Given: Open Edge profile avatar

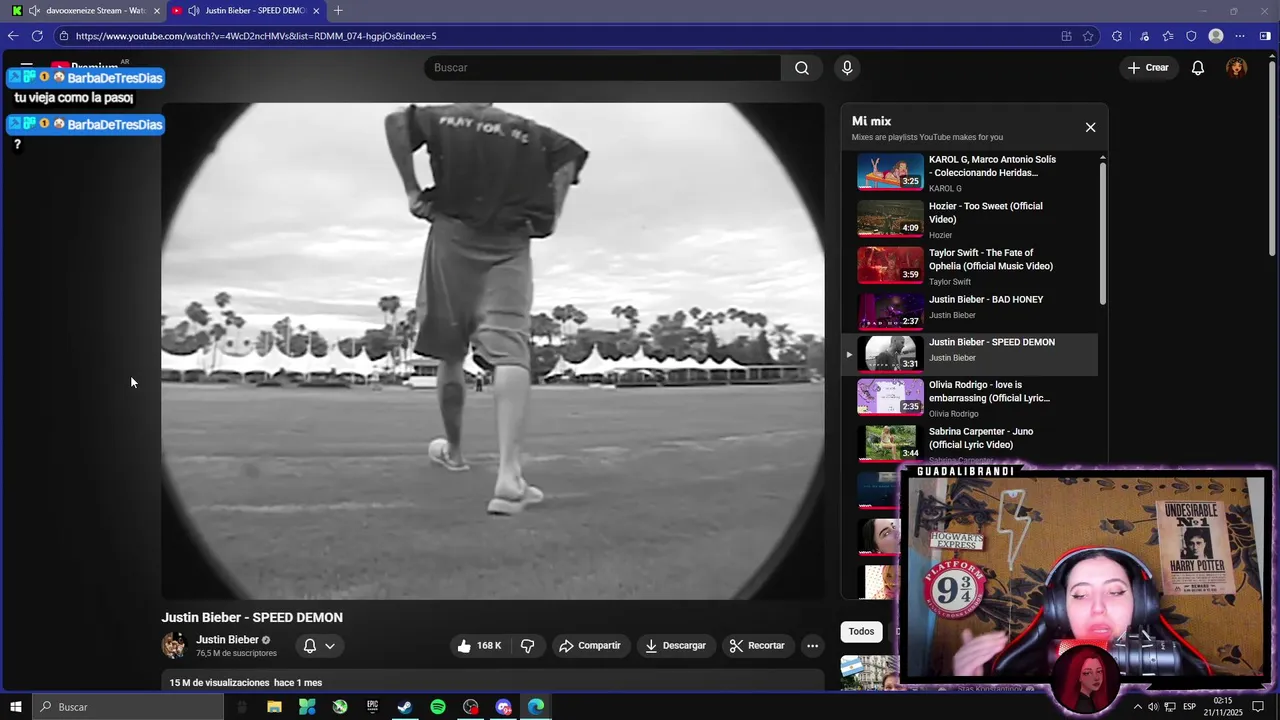Looking at the screenshot, I should point(1216,36).
